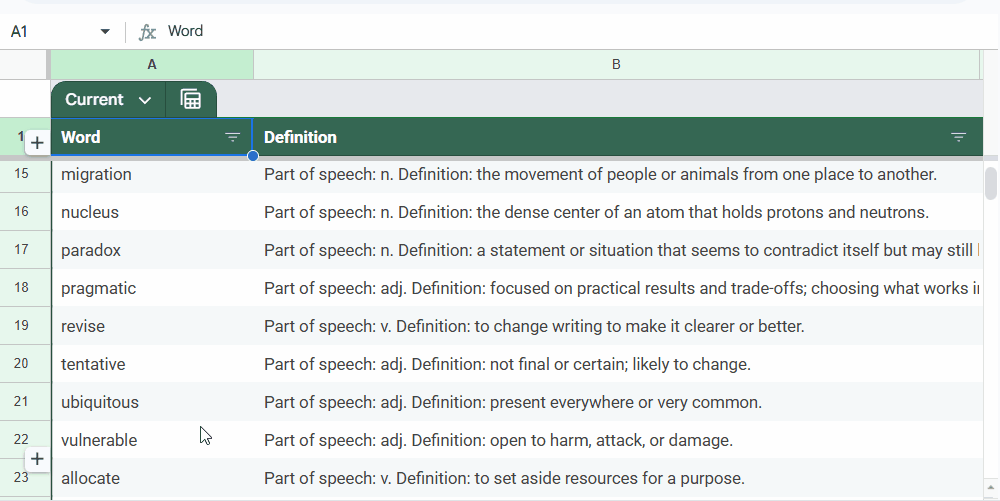1000x501 pixels.
Task: Click the blue selection handle on Word cell
Action: pyautogui.click(x=253, y=156)
